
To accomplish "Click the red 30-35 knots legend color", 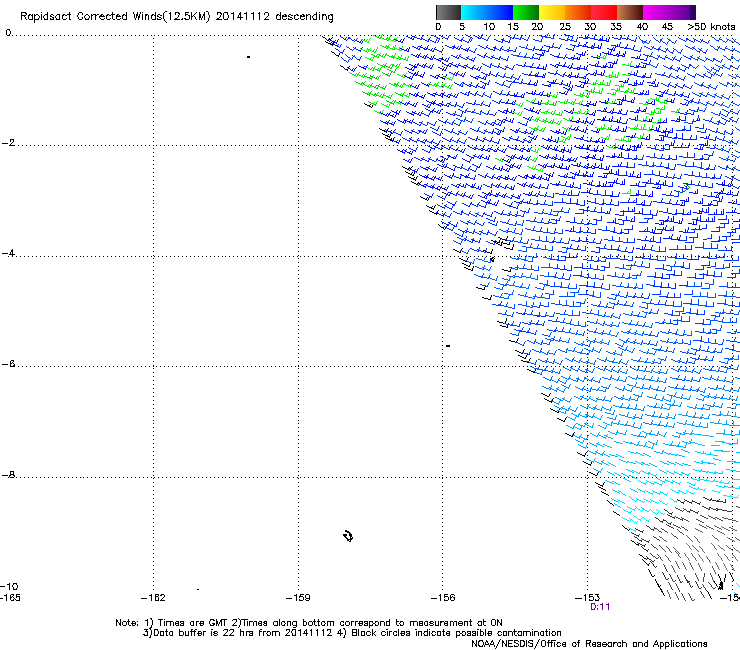I will tap(604, 12).
